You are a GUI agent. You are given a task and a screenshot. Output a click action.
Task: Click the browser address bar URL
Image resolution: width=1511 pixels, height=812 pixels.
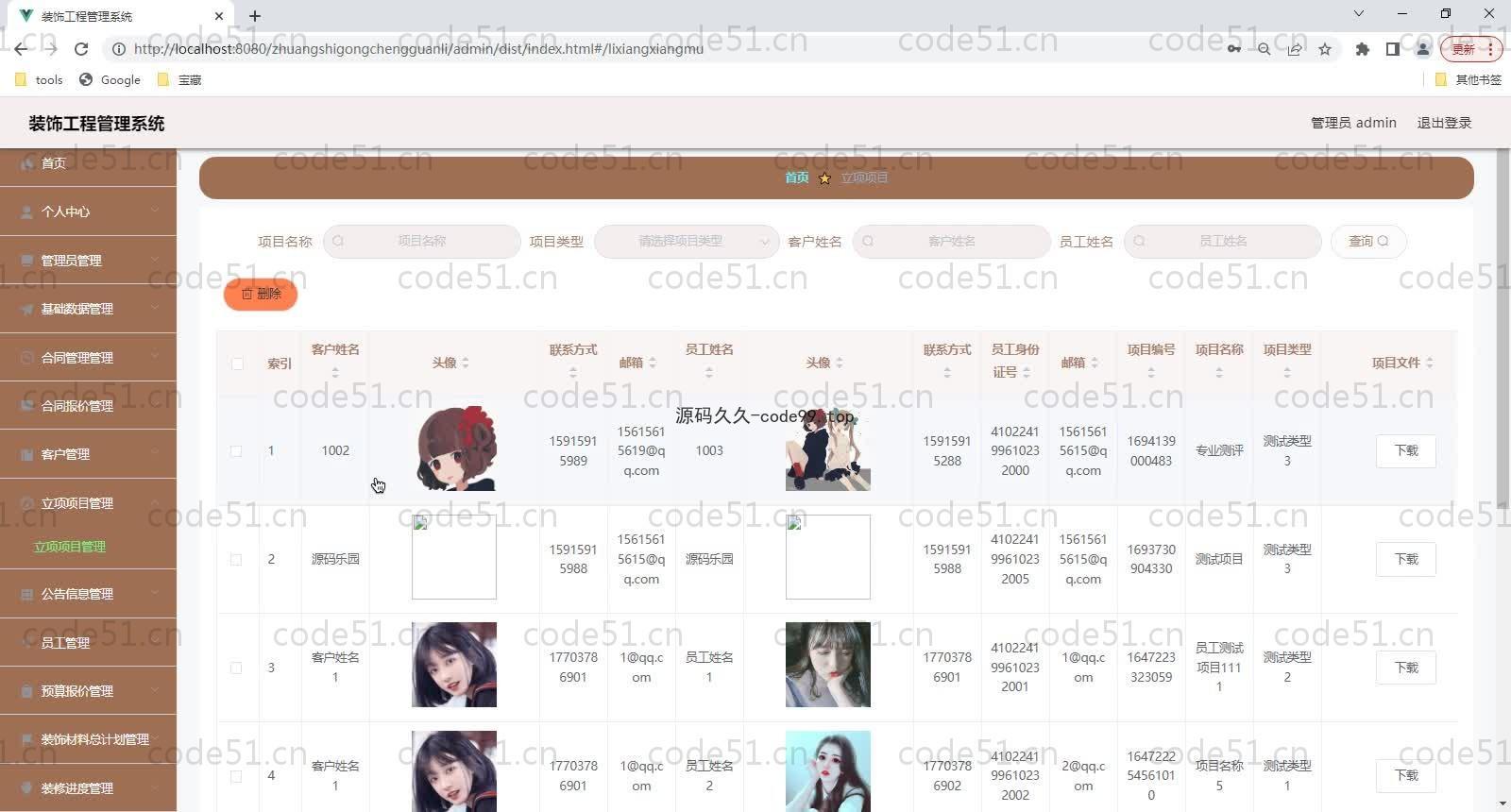[418, 49]
